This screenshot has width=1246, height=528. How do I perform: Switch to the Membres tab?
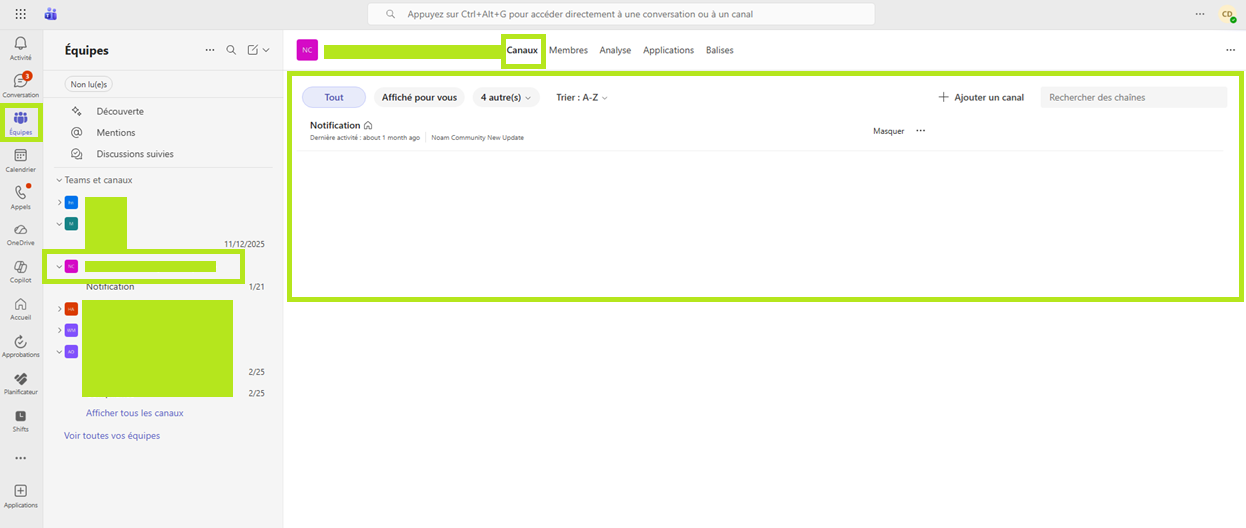[x=568, y=50]
